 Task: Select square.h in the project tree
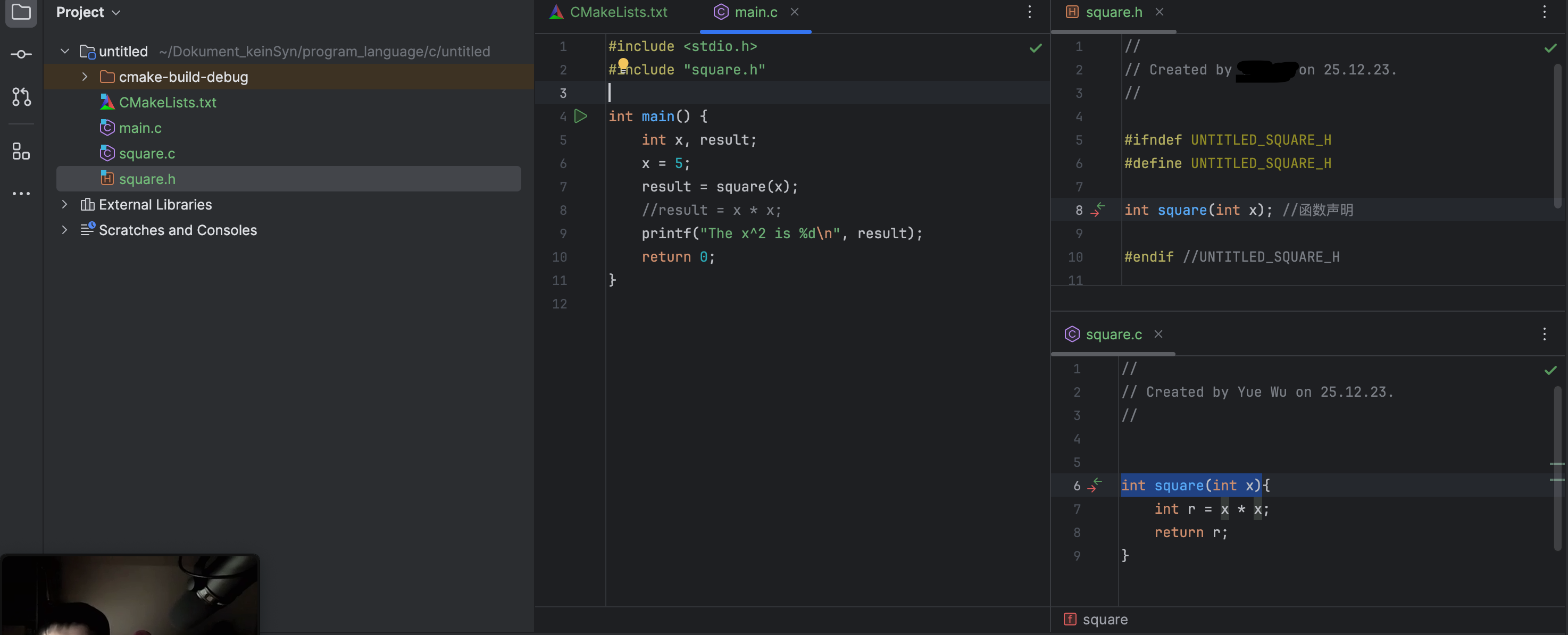point(288,179)
